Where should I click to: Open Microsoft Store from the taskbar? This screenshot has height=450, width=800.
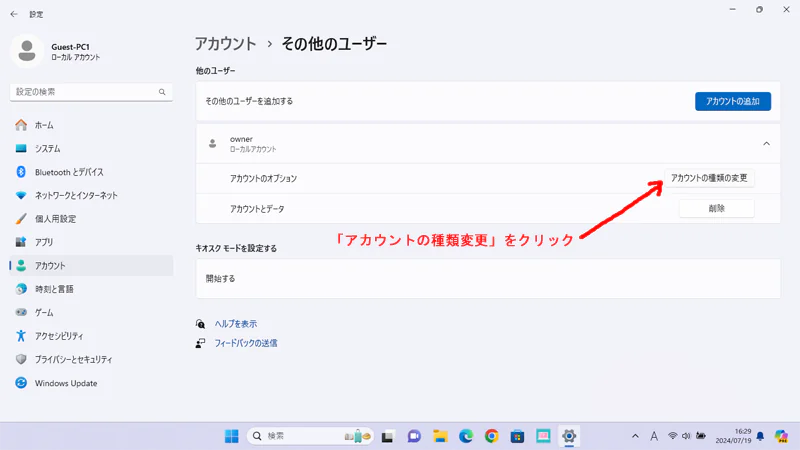[x=517, y=436]
